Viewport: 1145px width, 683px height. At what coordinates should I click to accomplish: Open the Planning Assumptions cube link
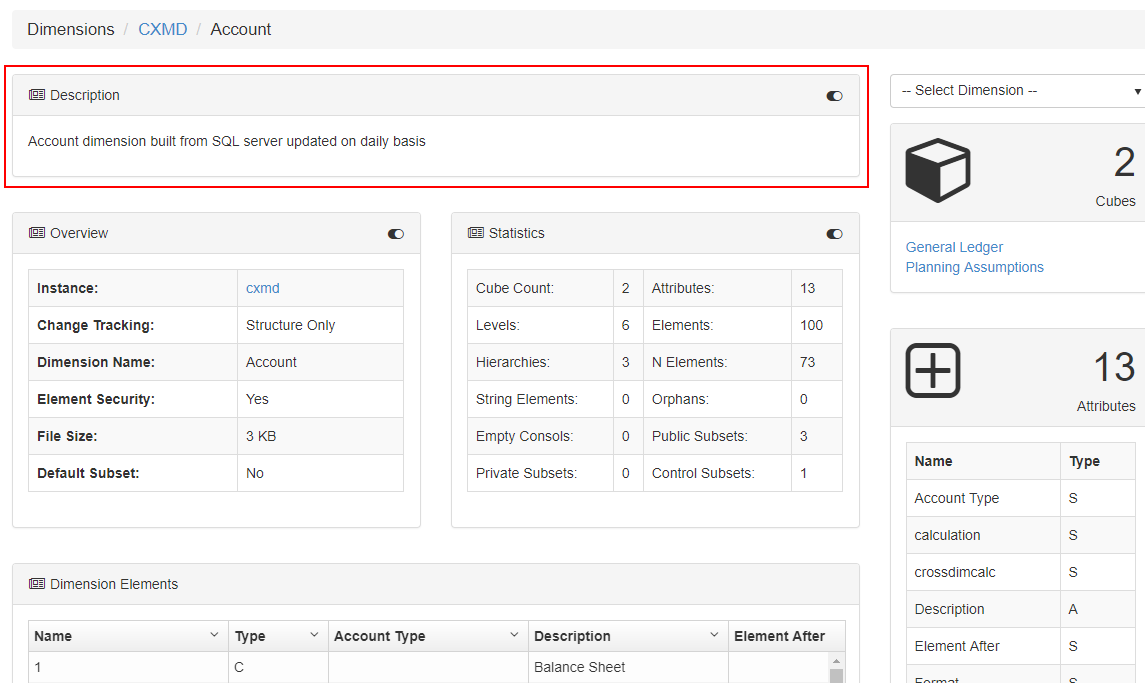coord(974,267)
